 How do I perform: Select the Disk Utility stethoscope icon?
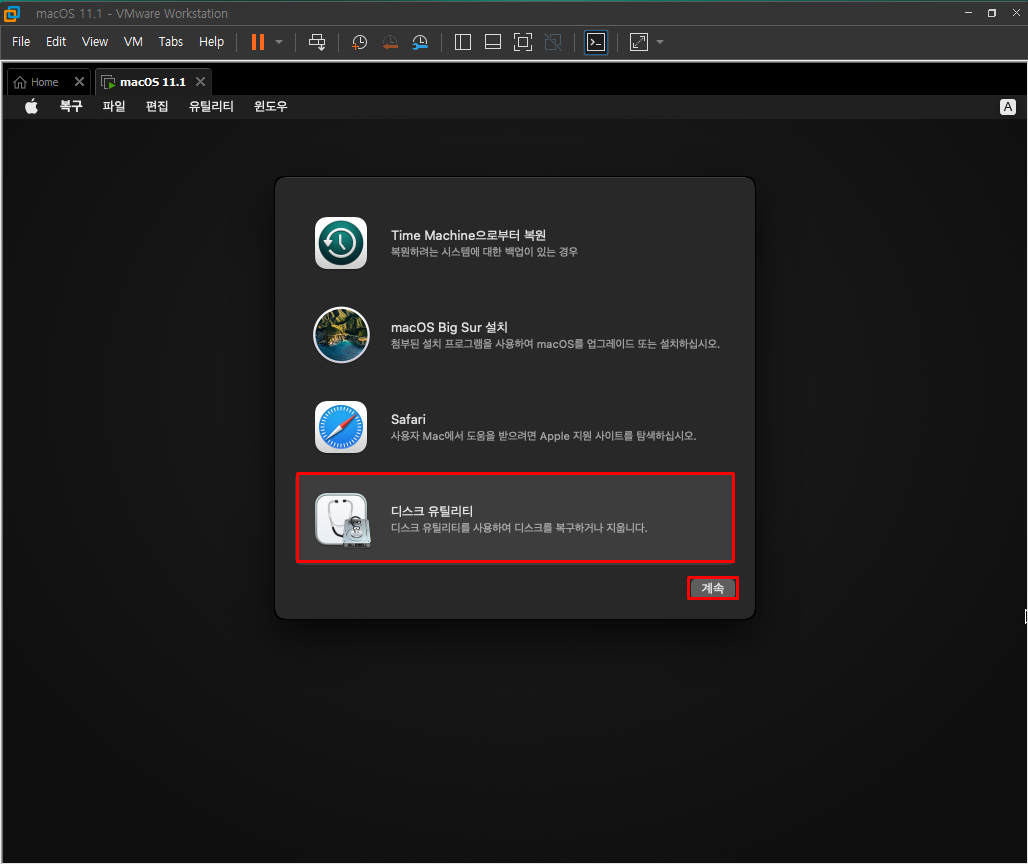click(x=343, y=520)
